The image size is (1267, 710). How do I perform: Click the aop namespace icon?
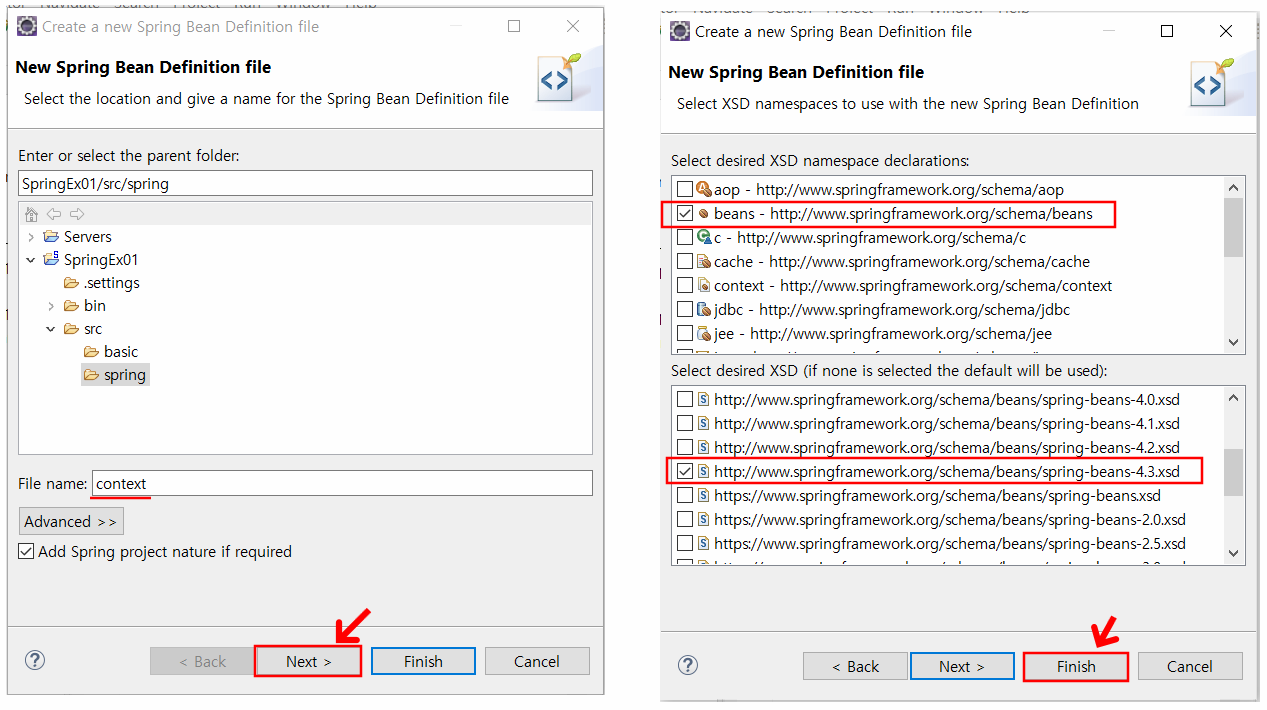[703, 189]
